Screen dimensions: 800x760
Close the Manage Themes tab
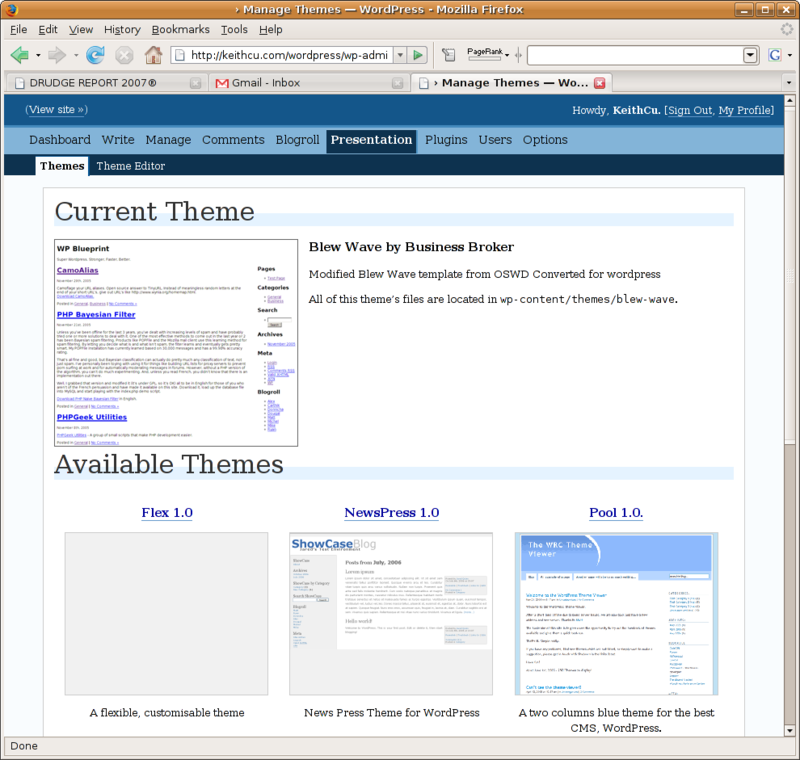(599, 83)
